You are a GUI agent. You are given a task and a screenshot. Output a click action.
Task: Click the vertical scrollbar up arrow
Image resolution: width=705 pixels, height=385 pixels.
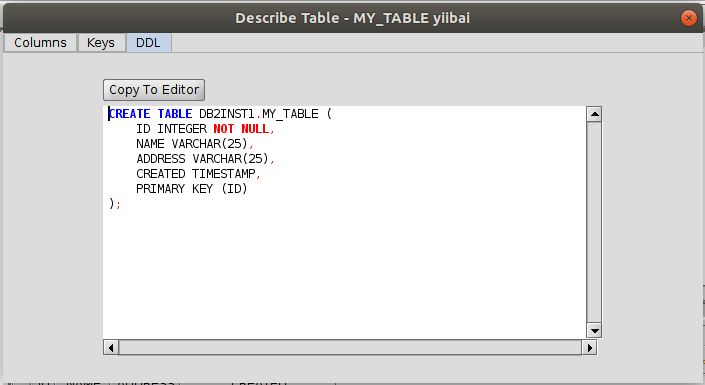pyautogui.click(x=594, y=114)
